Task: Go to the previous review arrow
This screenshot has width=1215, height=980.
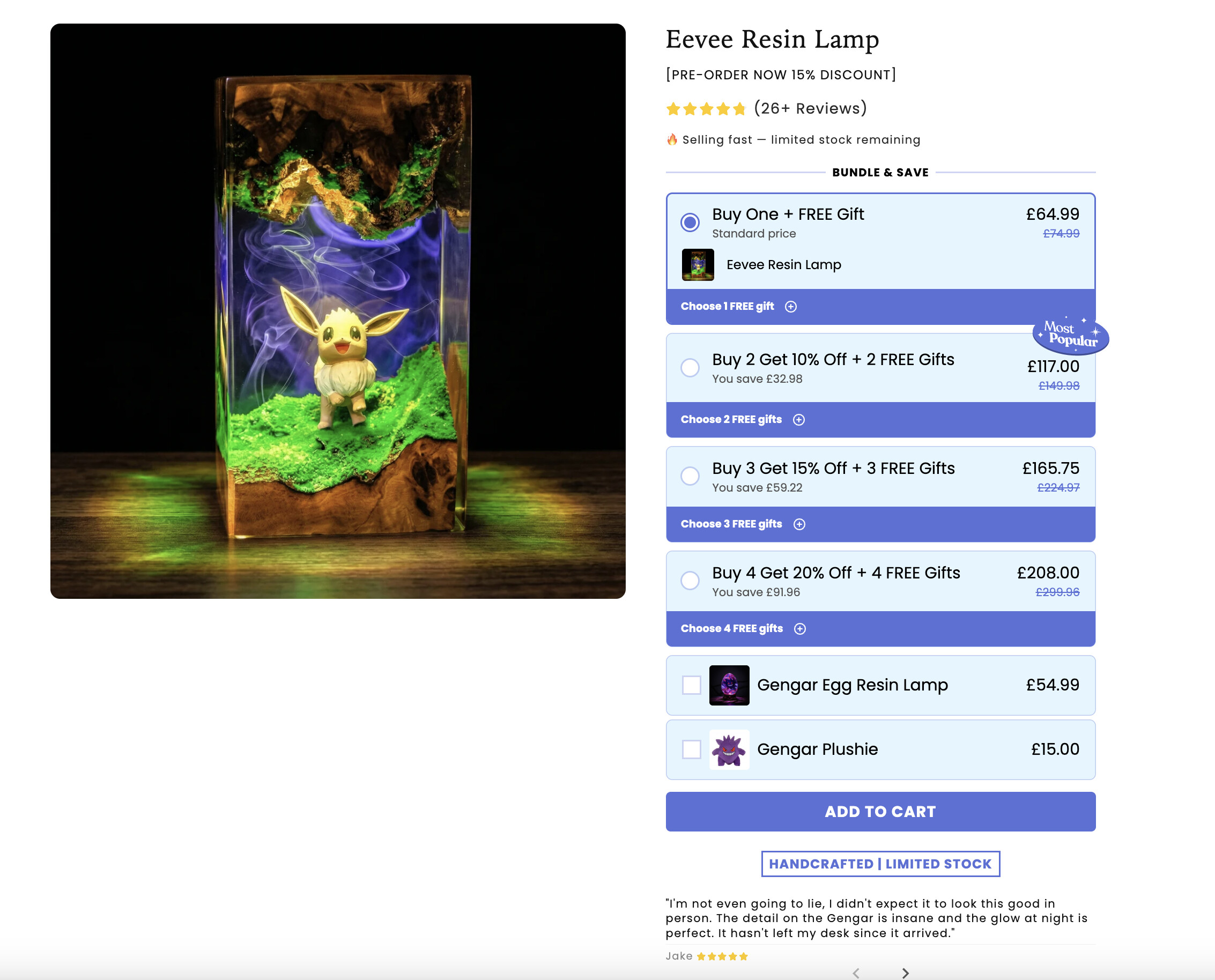Action: coord(856,972)
